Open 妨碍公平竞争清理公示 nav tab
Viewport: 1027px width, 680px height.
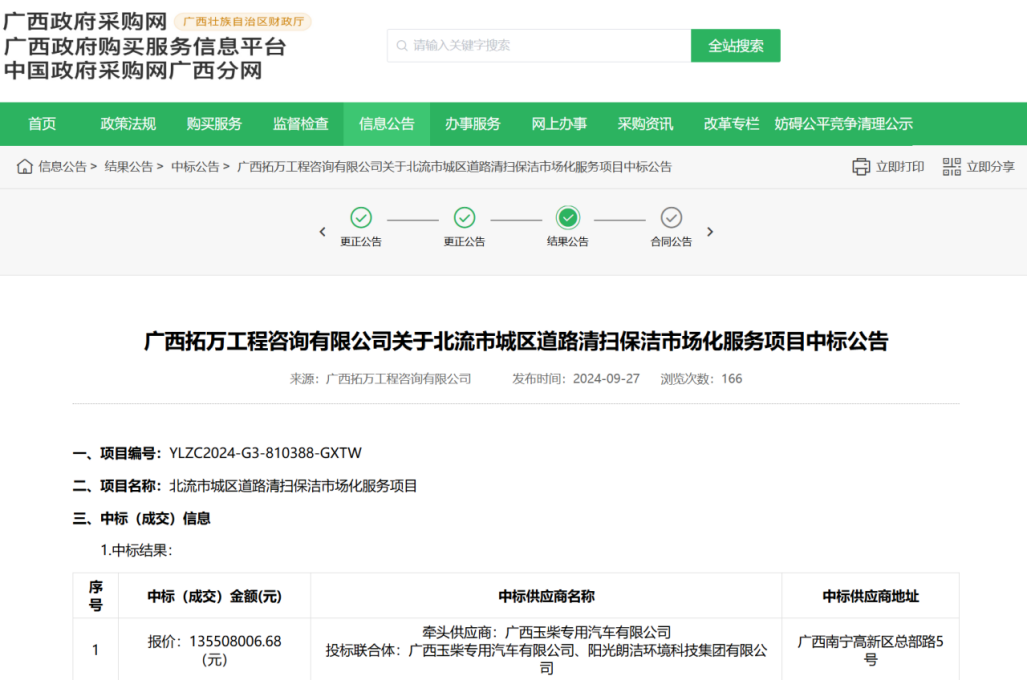coord(844,124)
